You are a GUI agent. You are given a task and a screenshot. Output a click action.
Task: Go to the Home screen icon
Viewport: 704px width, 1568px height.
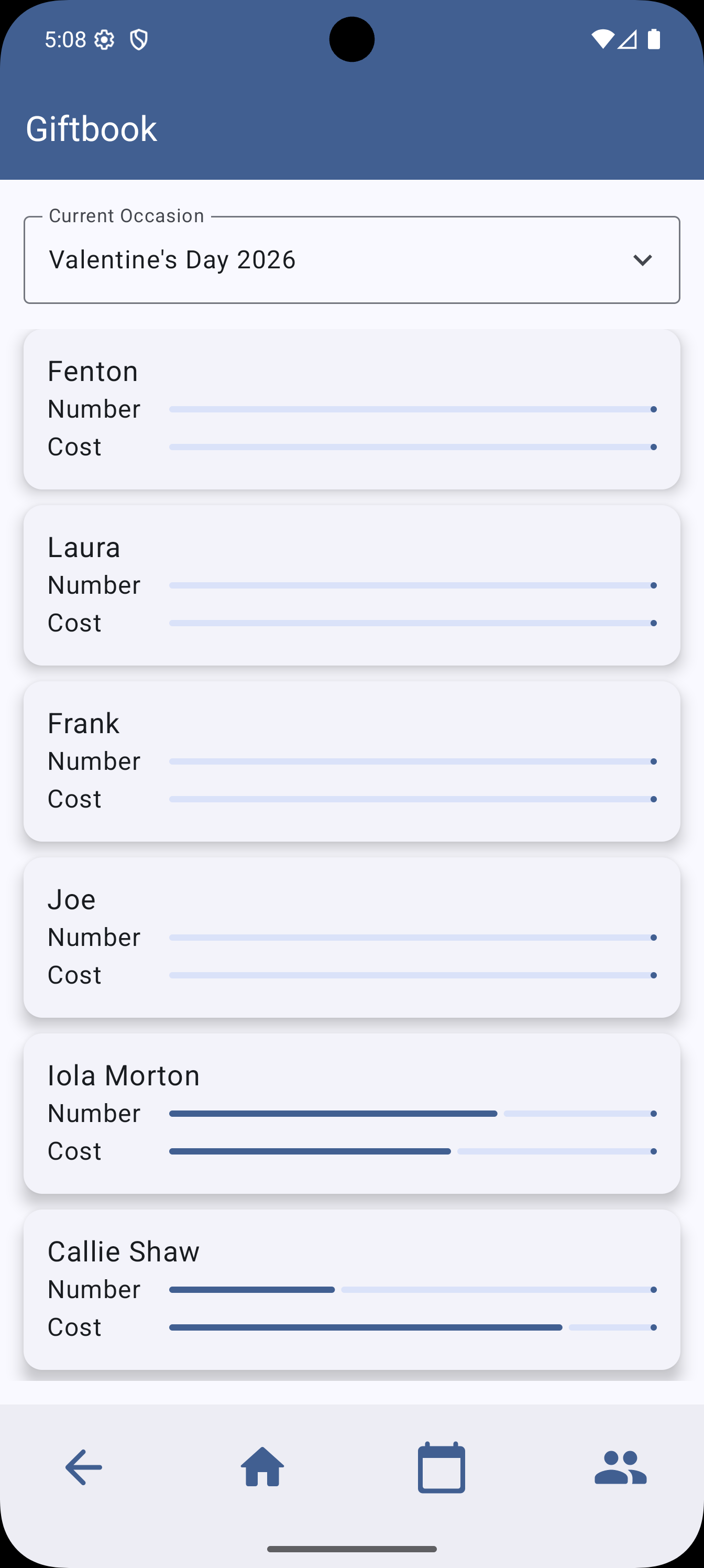(x=262, y=1467)
